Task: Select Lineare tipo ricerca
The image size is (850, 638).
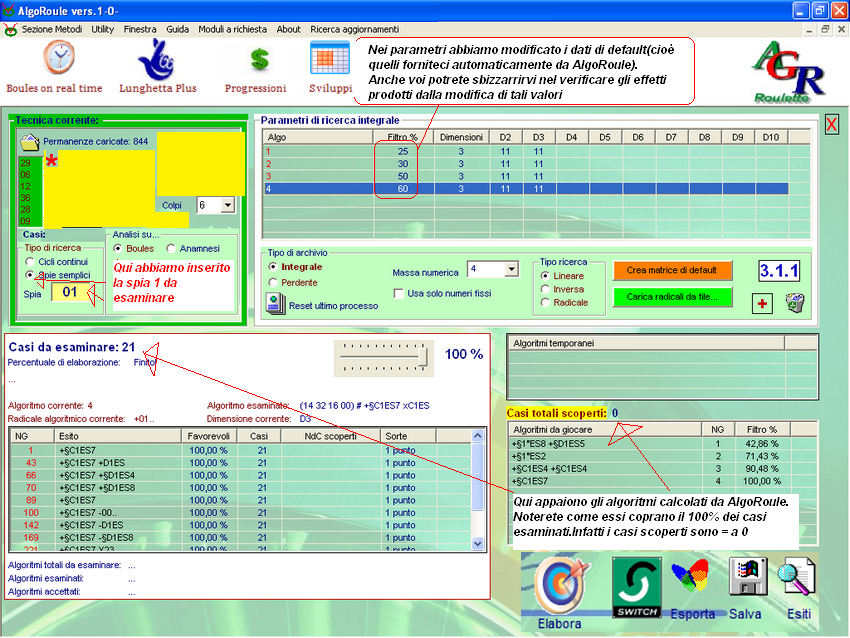Action: tap(545, 275)
